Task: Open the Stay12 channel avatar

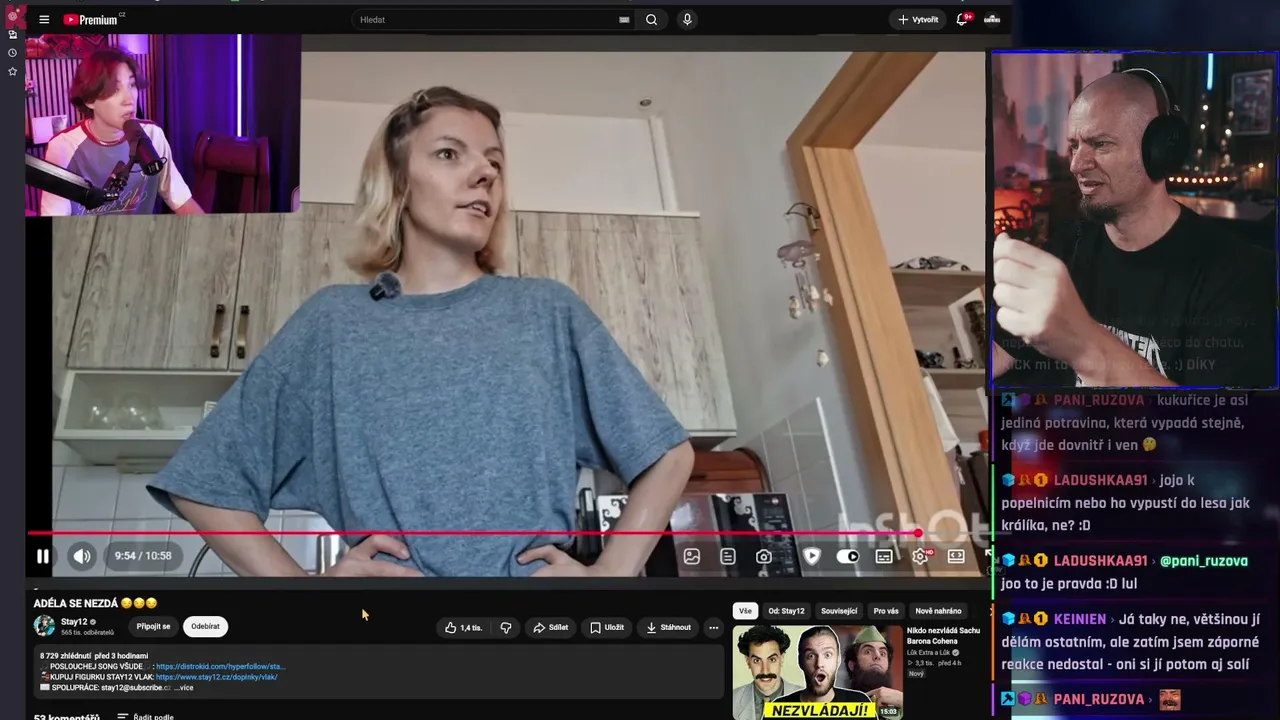Action: pos(44,626)
